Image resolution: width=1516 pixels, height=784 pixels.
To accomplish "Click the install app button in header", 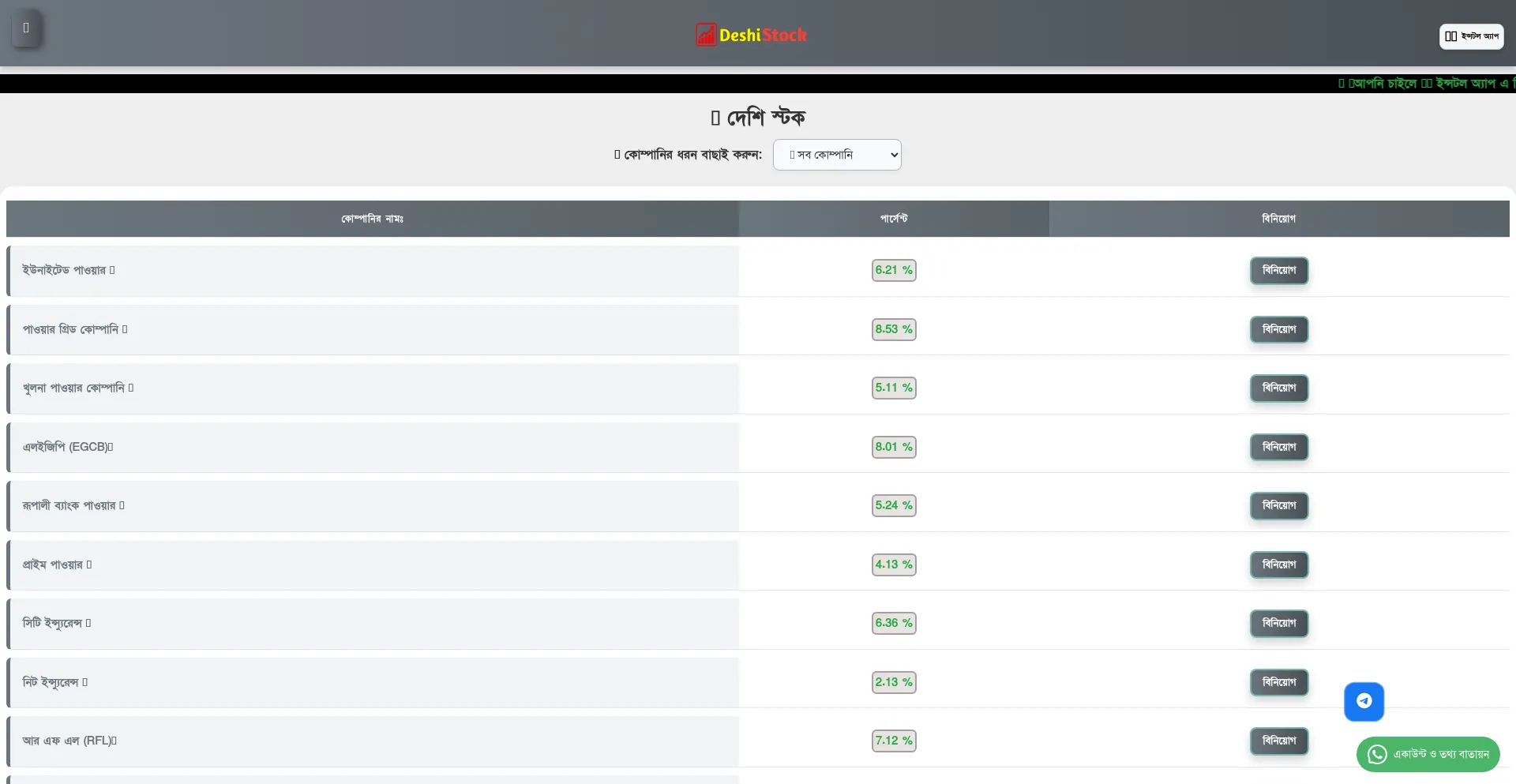I will pyautogui.click(x=1470, y=36).
